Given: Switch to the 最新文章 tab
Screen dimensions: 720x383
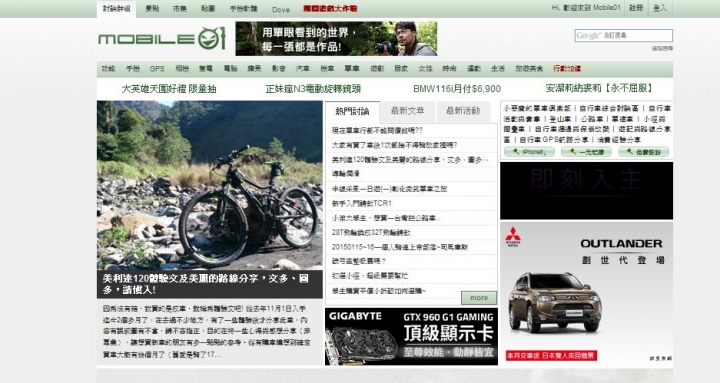Looking at the screenshot, I should click(408, 111).
